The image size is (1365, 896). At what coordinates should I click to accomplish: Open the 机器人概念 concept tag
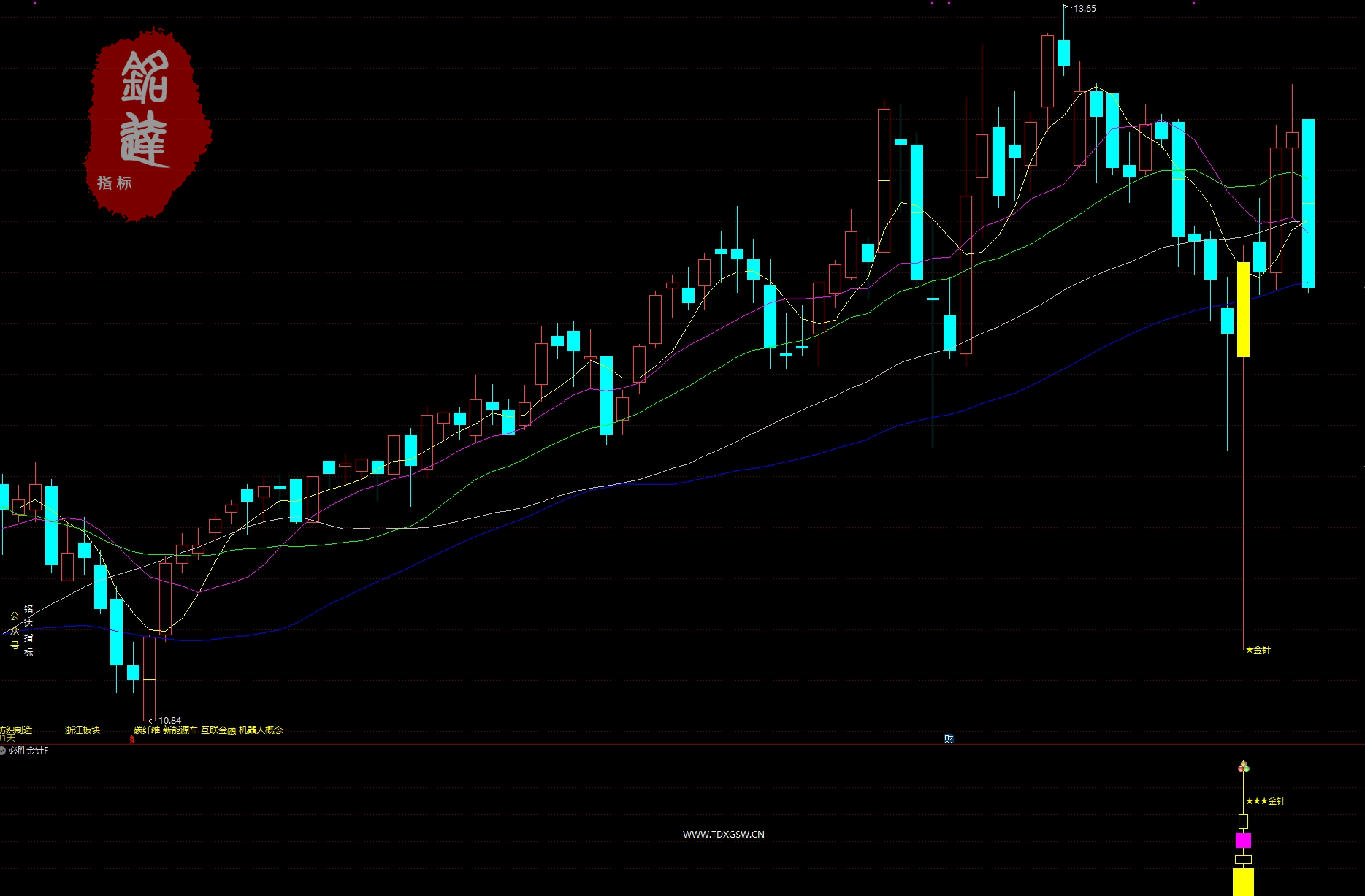tap(261, 730)
